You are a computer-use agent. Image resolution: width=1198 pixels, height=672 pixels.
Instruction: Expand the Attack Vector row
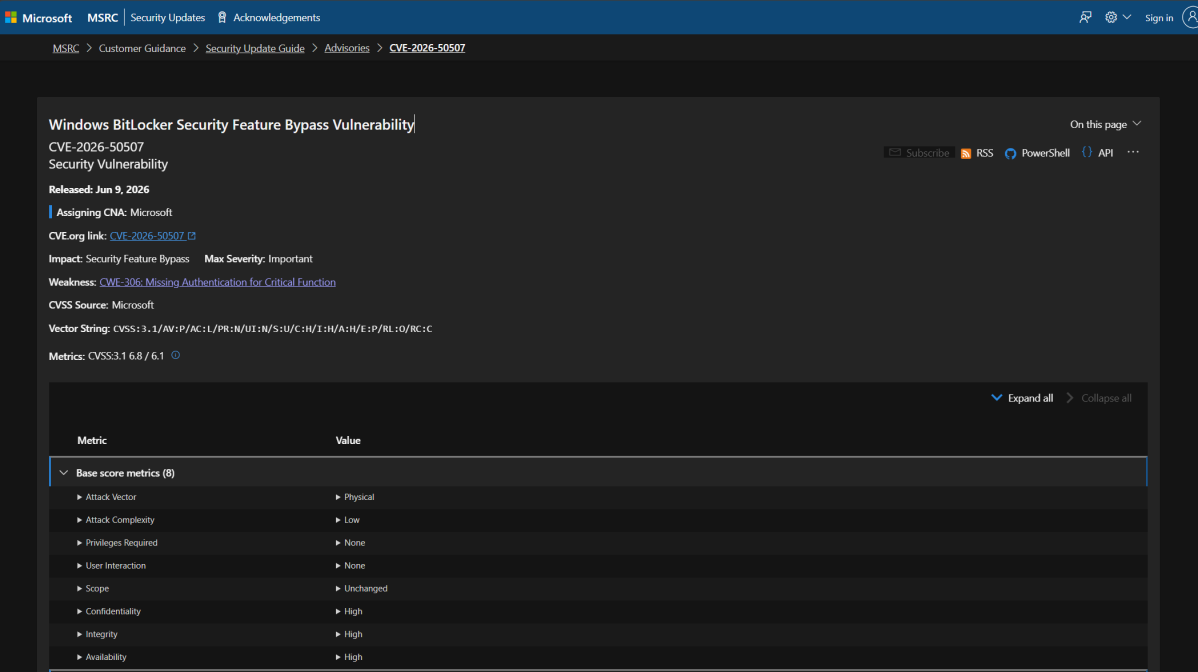(x=79, y=497)
